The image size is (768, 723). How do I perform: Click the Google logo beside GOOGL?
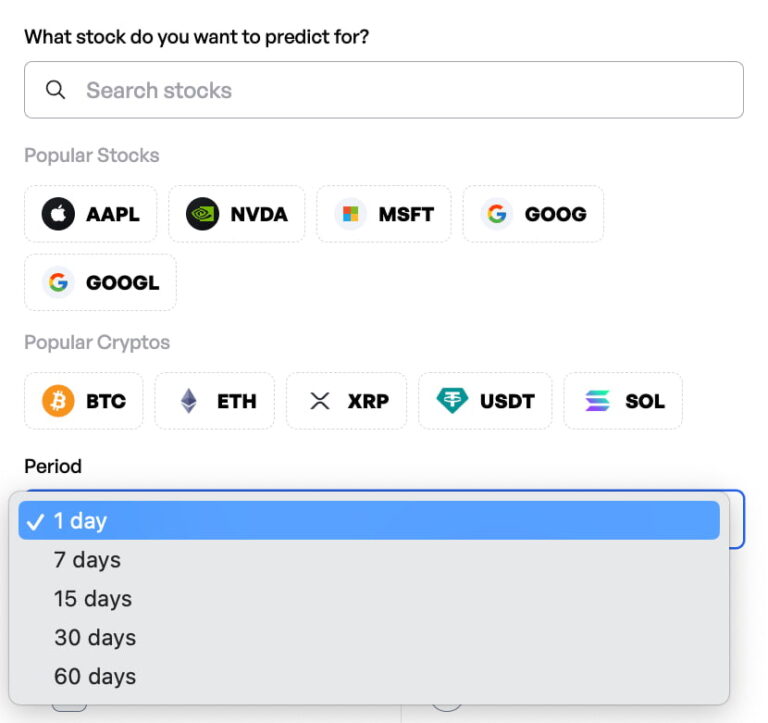click(x=58, y=282)
